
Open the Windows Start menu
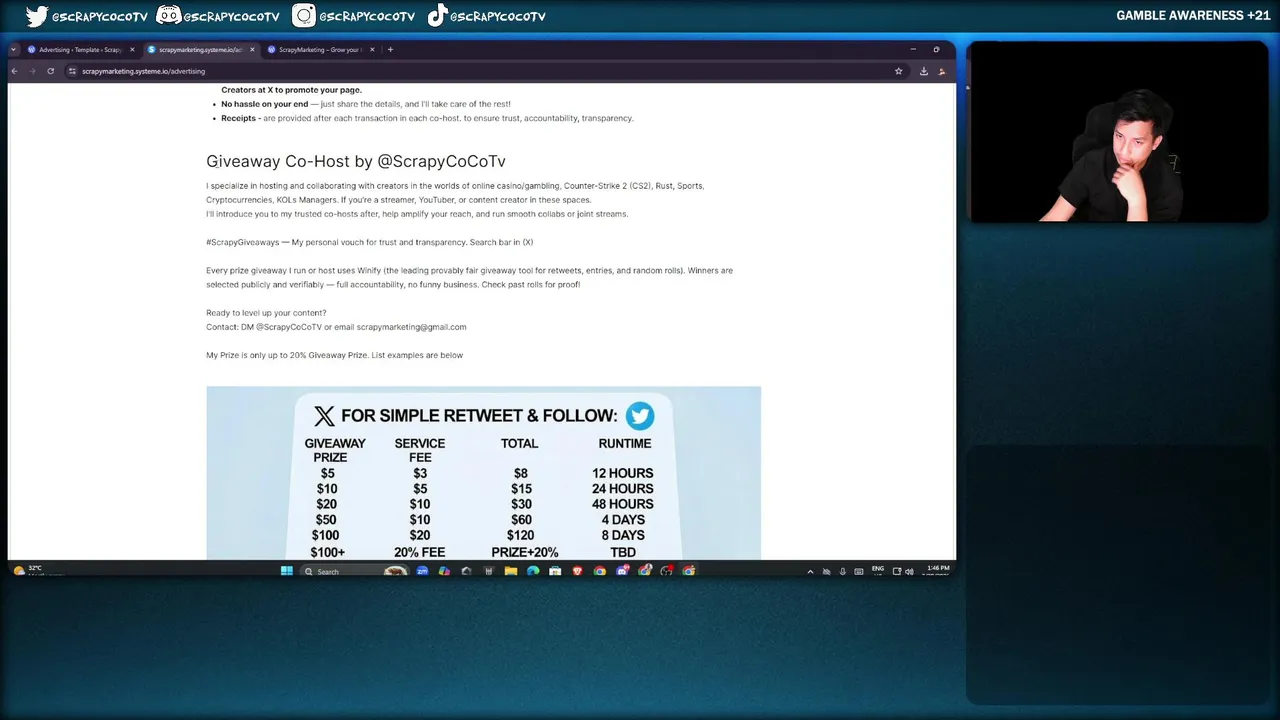(287, 571)
